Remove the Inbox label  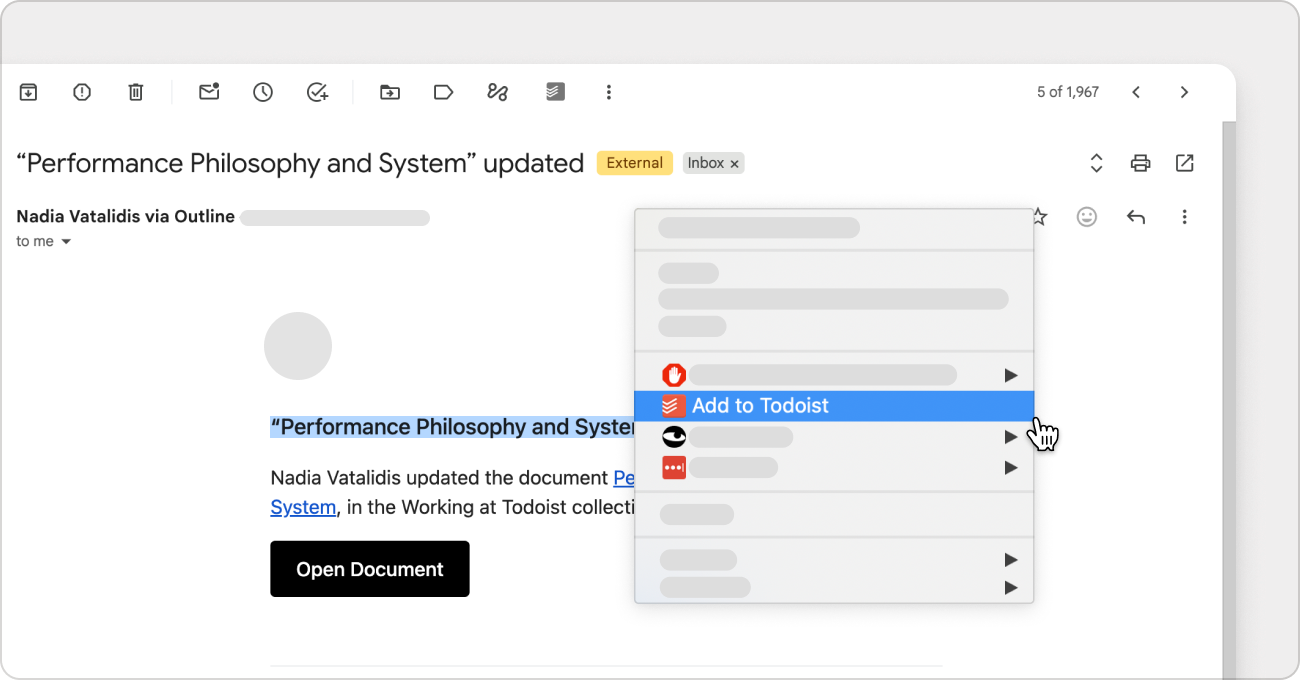pos(734,164)
